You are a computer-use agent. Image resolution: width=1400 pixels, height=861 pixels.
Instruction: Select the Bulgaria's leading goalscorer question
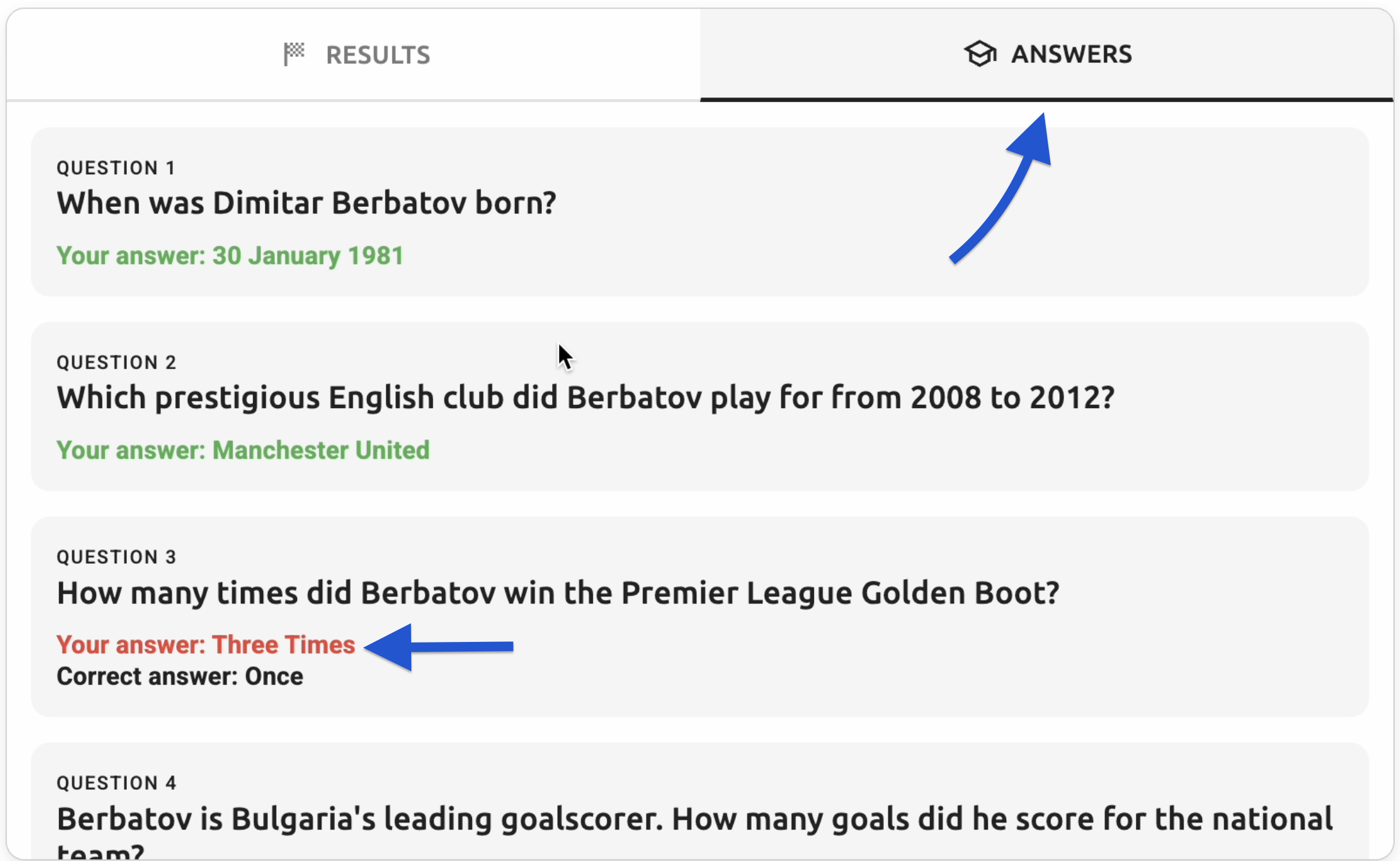click(694, 820)
